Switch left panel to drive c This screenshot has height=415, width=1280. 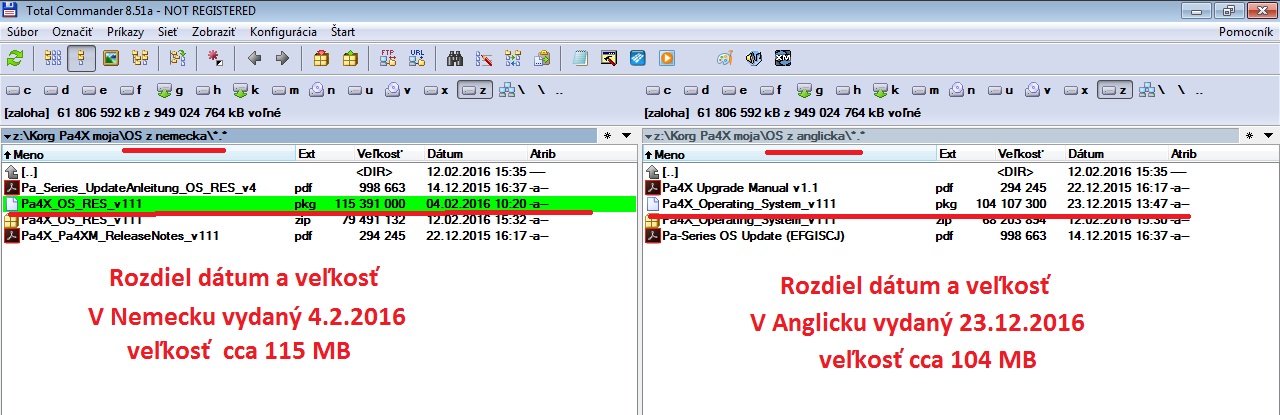(x=19, y=89)
